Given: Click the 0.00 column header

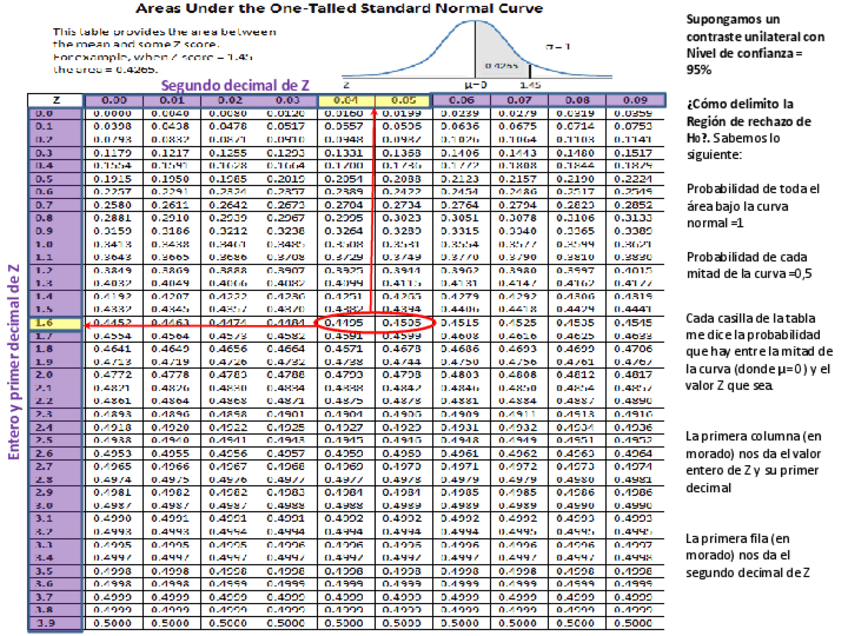Looking at the screenshot, I should (114, 100).
